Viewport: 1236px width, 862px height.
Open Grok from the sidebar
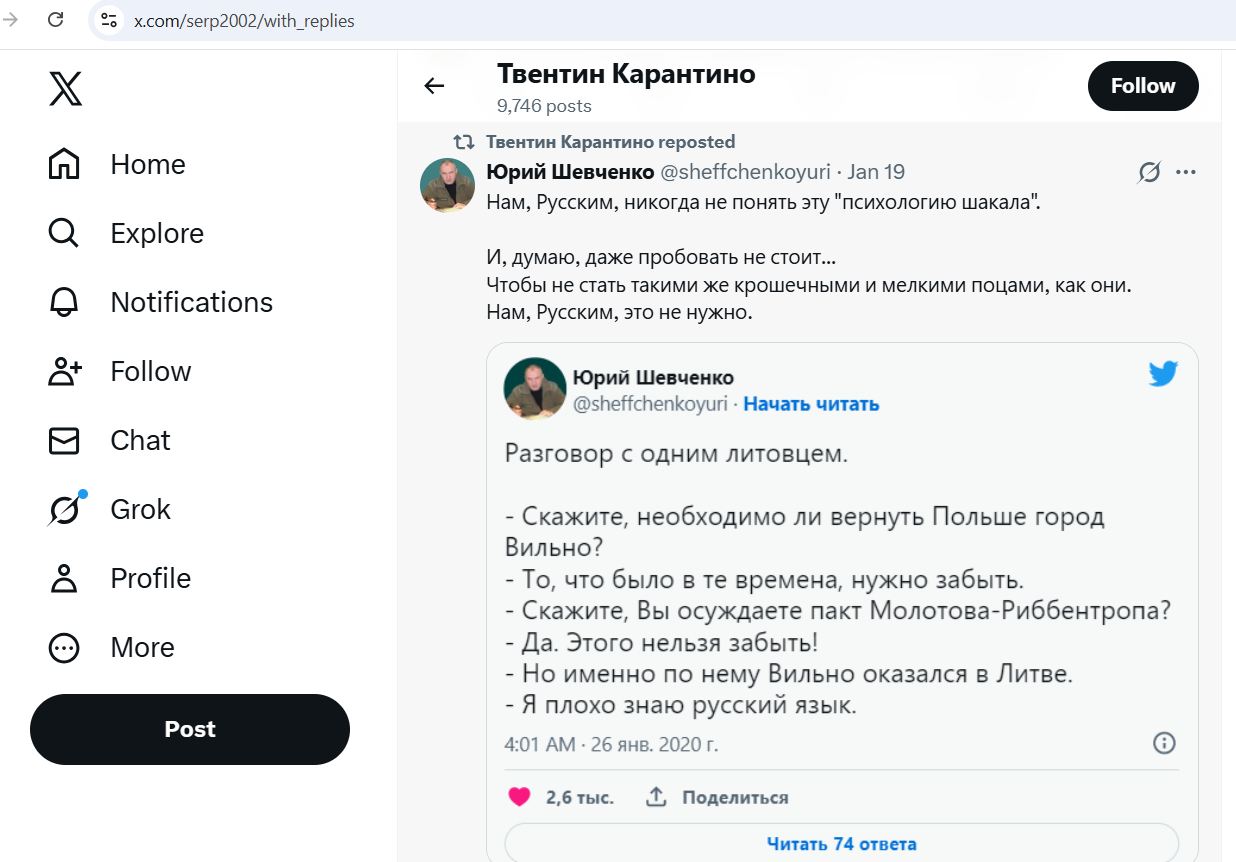(63, 509)
